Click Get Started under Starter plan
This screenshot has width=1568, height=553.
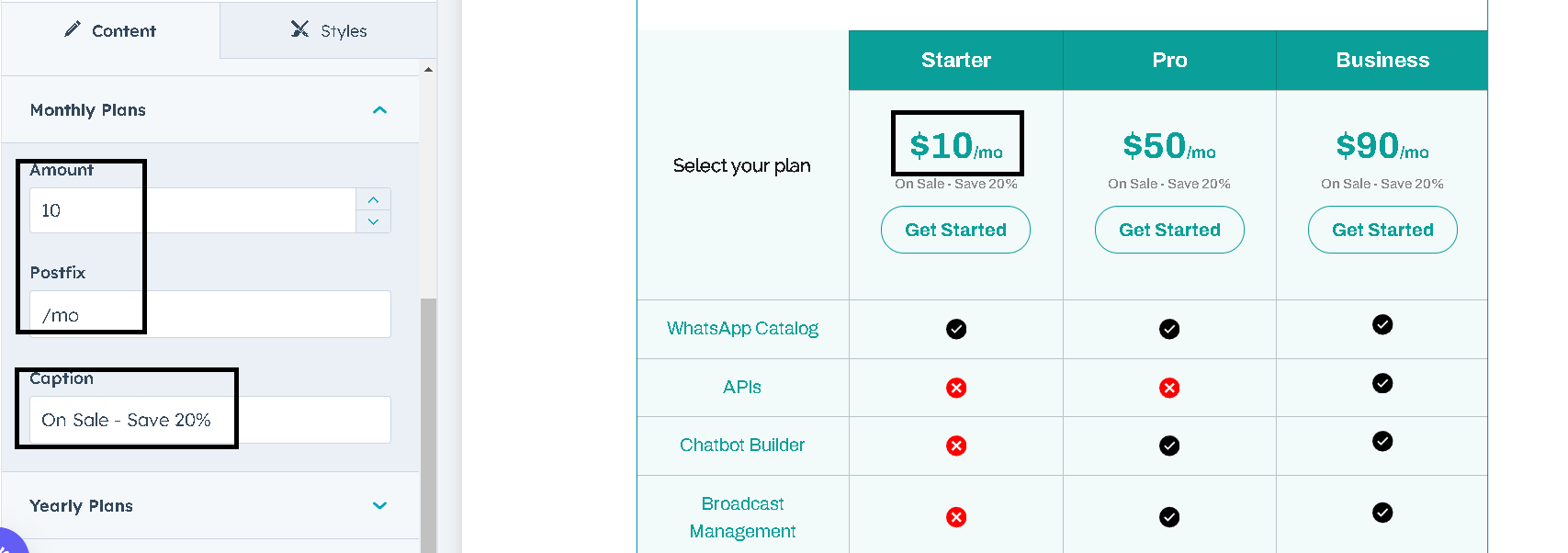click(x=955, y=230)
